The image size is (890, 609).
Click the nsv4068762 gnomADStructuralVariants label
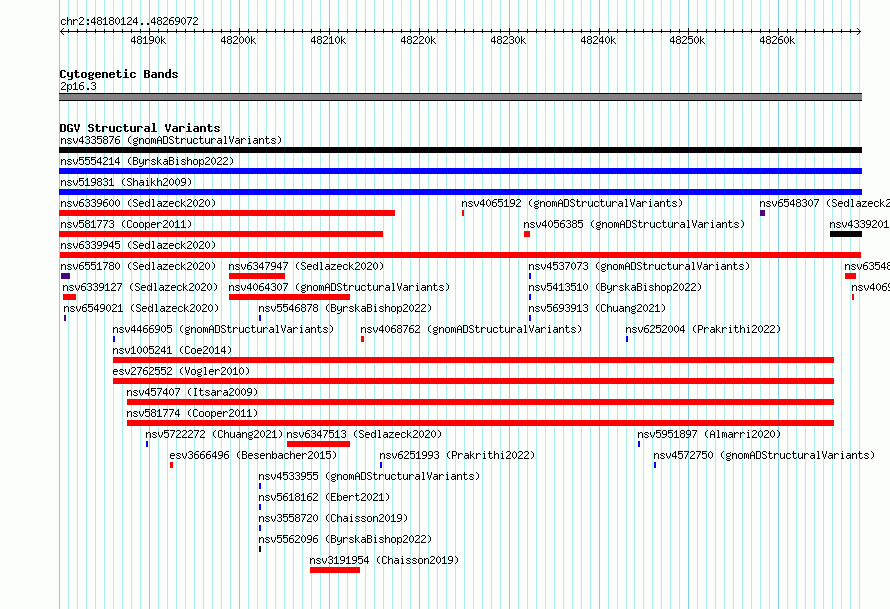coord(471,329)
